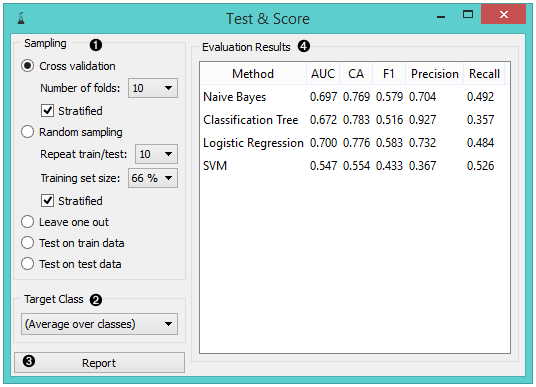This screenshot has width=536, height=387.
Task: Select the Random sampling option
Action: point(27,132)
